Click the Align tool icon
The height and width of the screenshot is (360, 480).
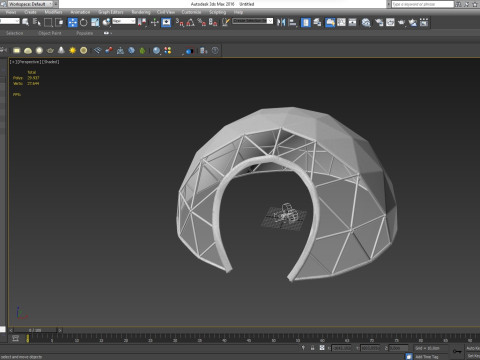[x=293, y=22]
